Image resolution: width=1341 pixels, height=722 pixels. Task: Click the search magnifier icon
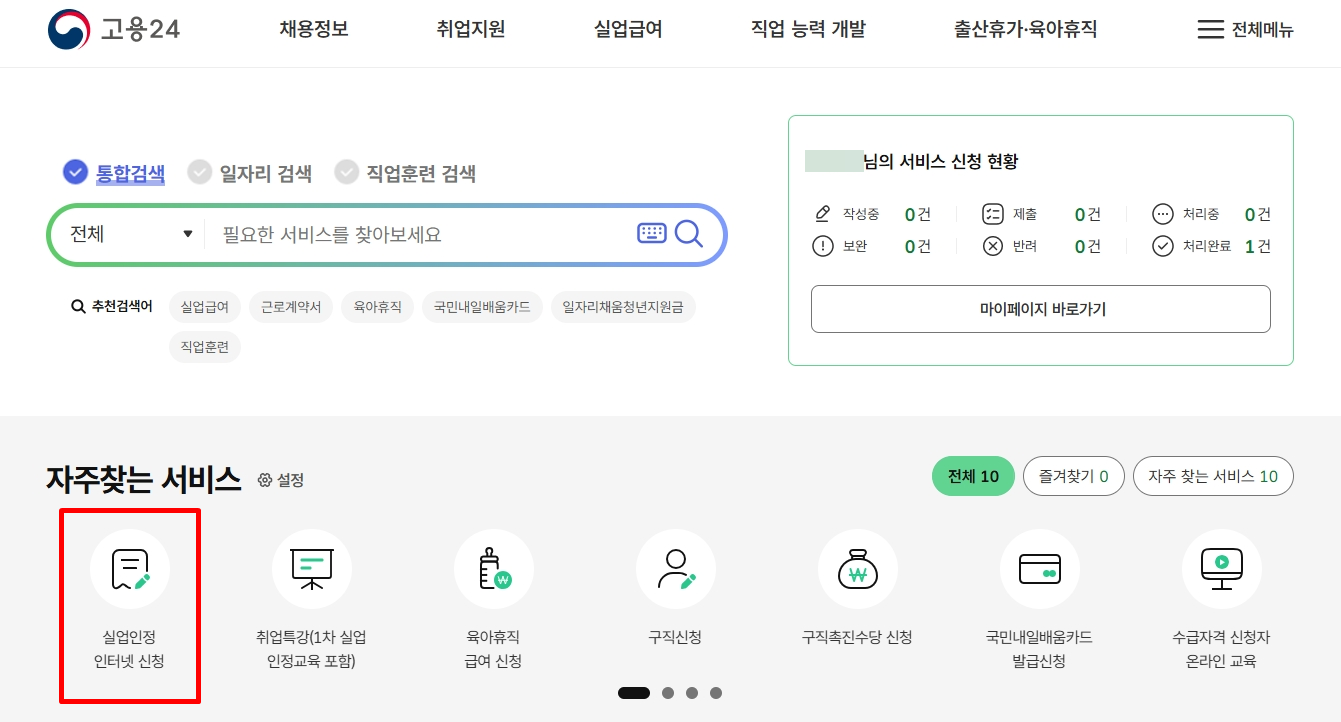(x=689, y=234)
